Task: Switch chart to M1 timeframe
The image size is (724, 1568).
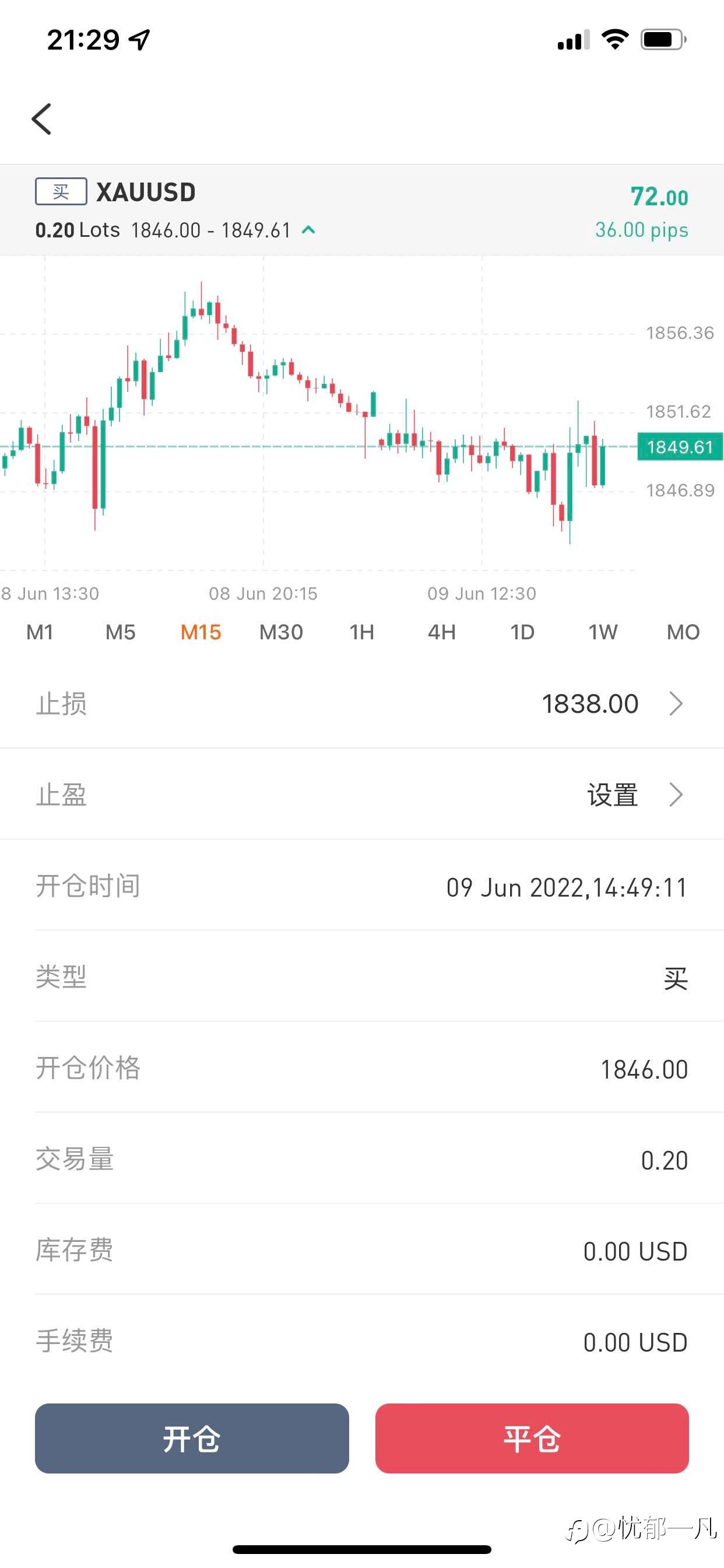Action: (x=40, y=632)
